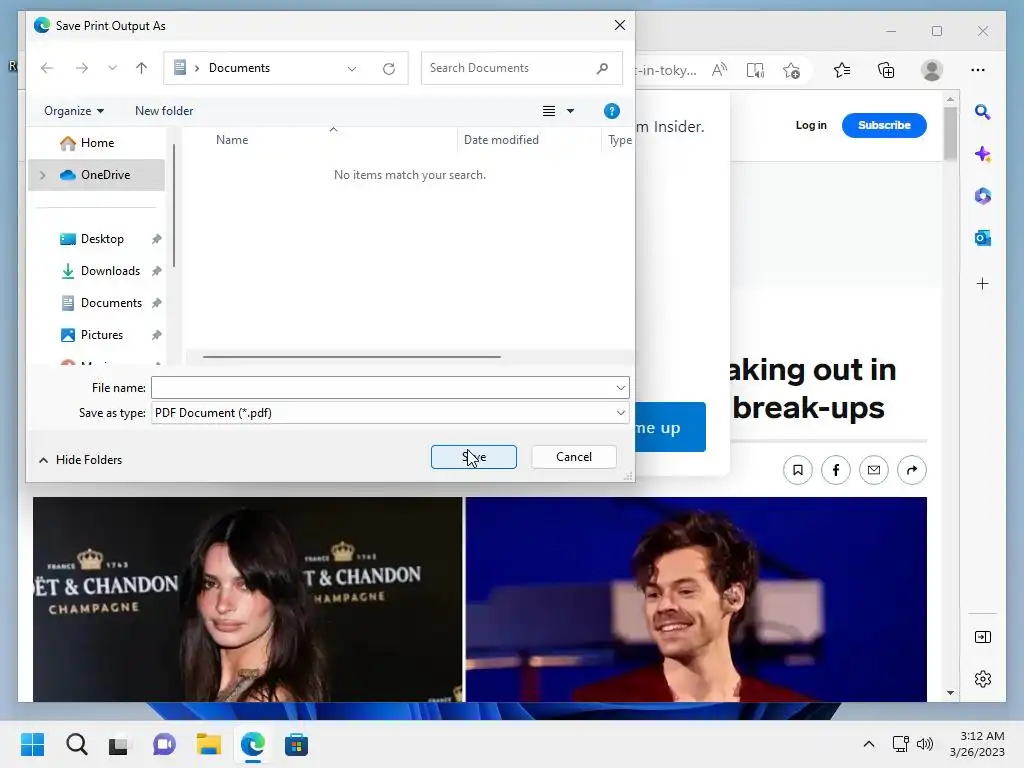Click the Back arrow in the save dialog
The image size is (1024, 768).
point(46,68)
